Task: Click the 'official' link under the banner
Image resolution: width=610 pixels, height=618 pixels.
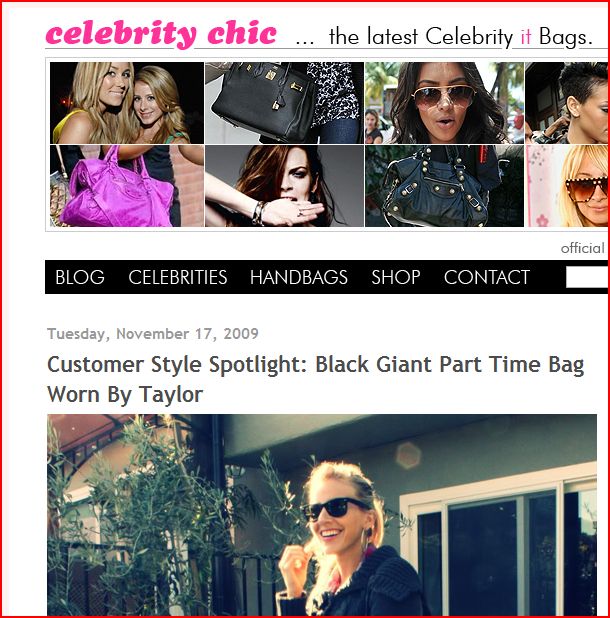Action: (x=582, y=248)
